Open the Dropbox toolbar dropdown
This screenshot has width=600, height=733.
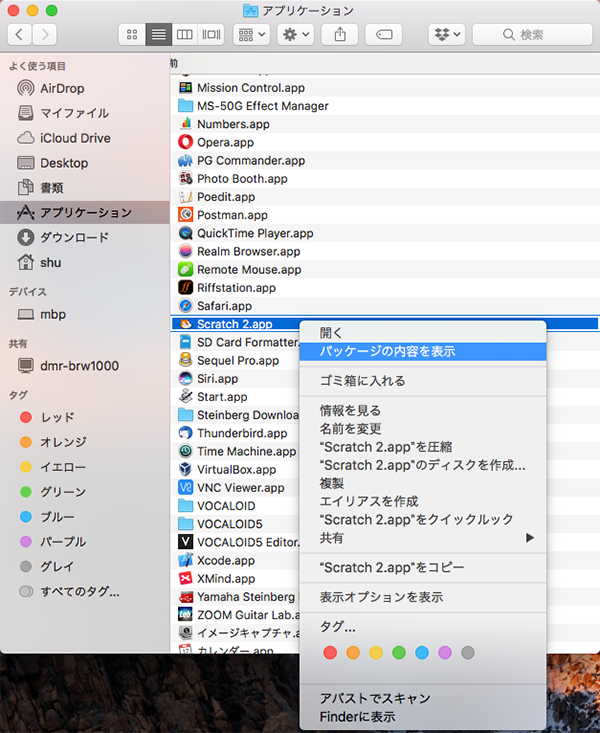point(447,35)
